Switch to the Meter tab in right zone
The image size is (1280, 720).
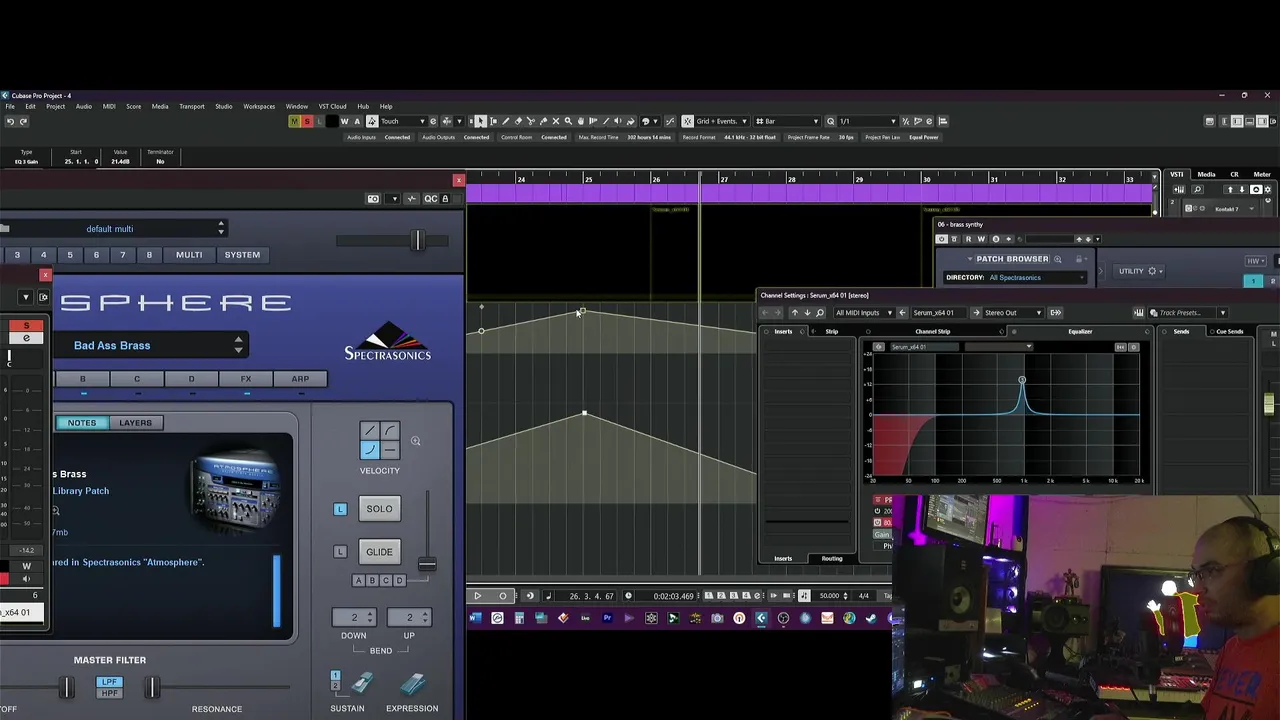1262,174
